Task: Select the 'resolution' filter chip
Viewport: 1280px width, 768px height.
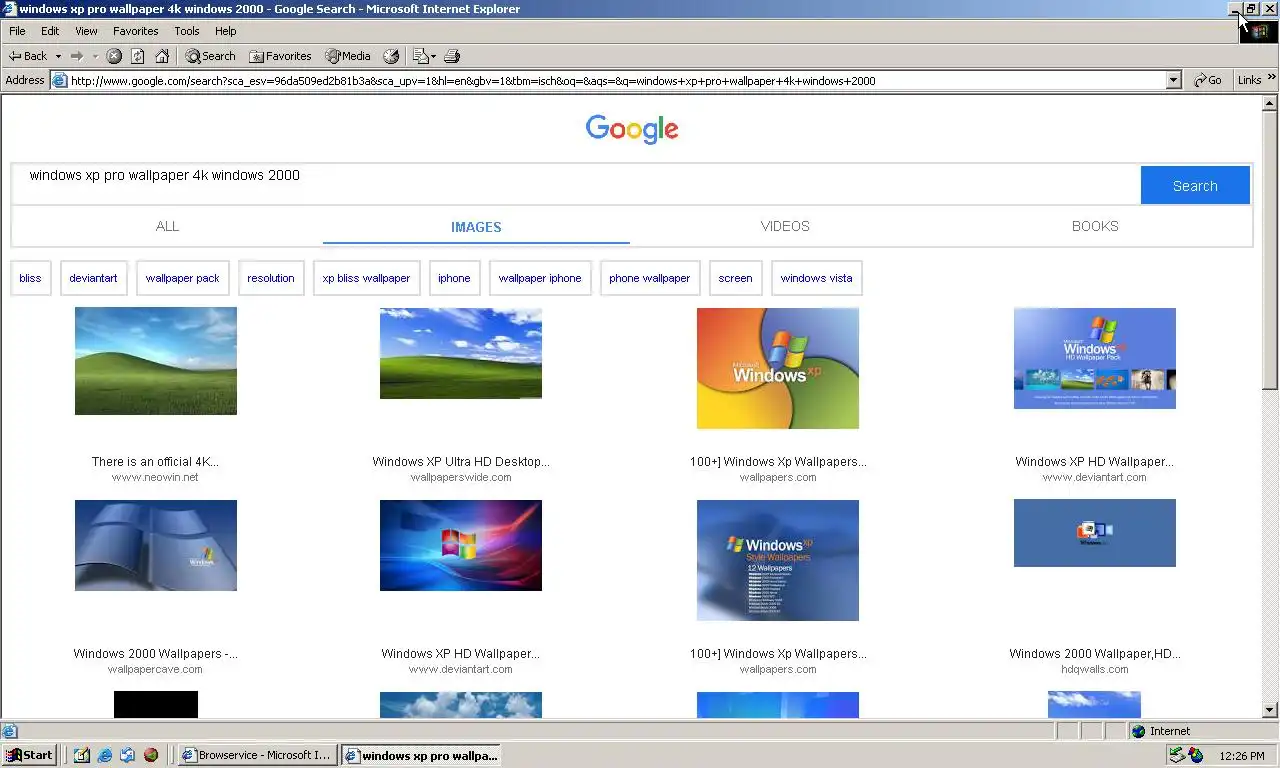Action: pyautogui.click(x=271, y=278)
